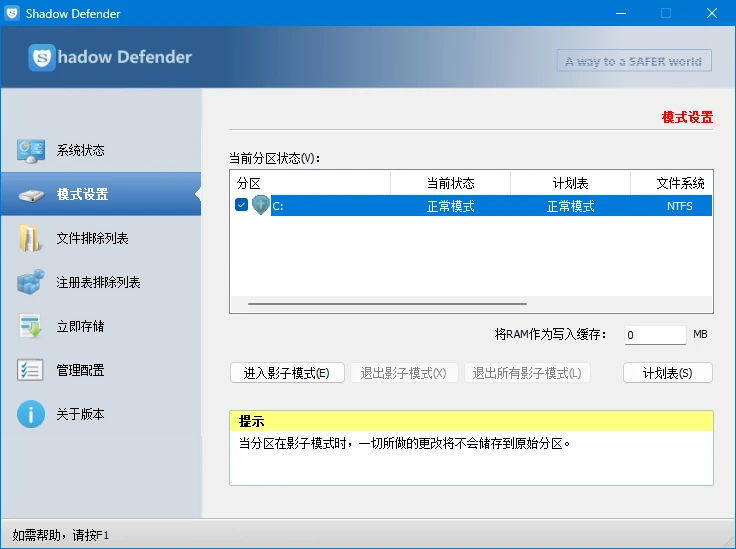The height and width of the screenshot is (549, 736).
Task: Open 注册表排除列表 section
Action: [x=101, y=282]
